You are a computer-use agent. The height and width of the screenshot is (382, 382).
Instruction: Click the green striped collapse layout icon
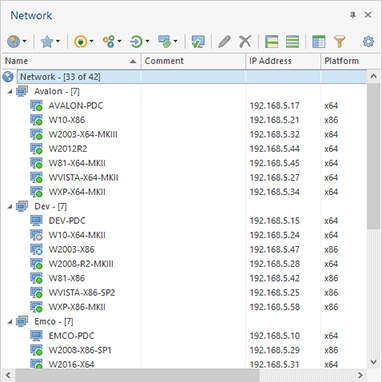tap(292, 42)
